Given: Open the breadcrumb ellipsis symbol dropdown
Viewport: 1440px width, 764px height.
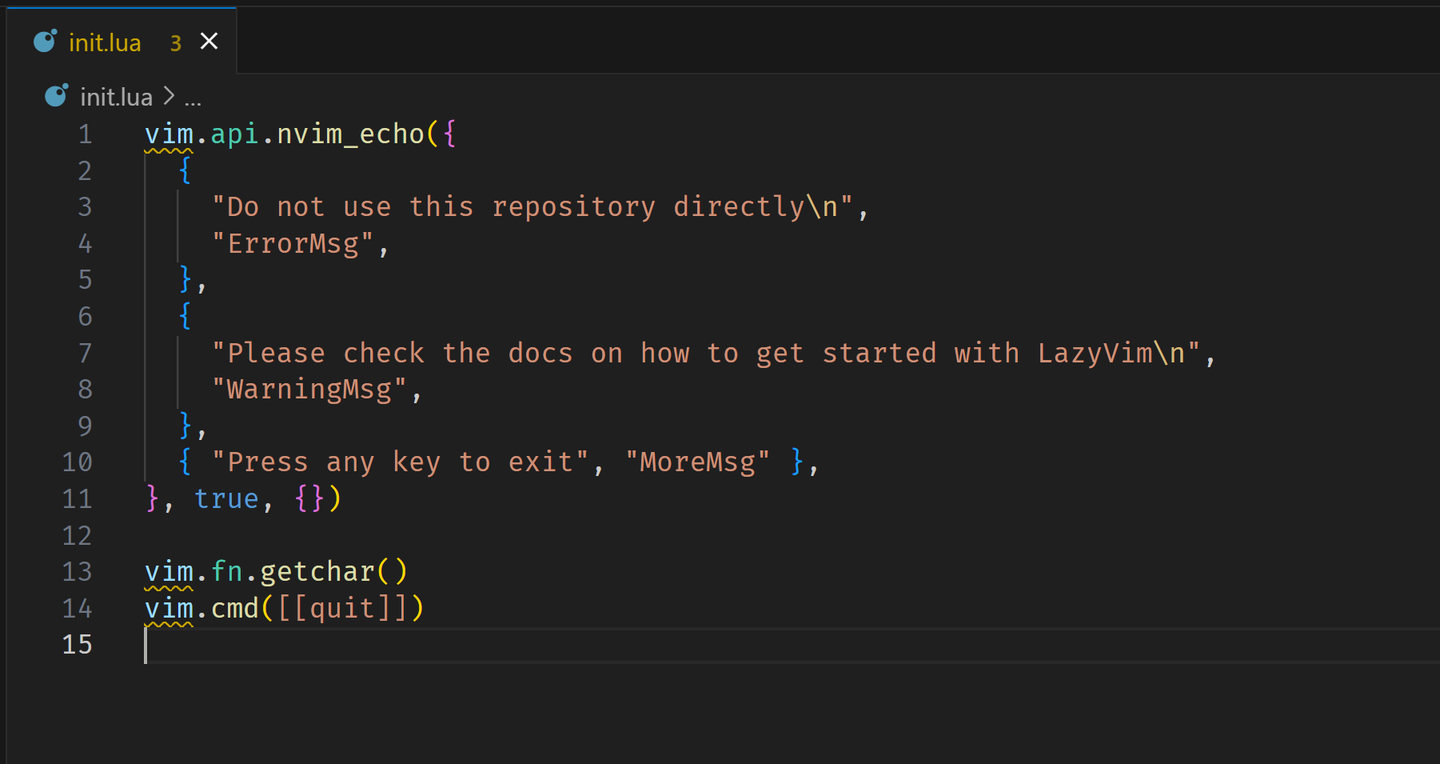Looking at the screenshot, I should click(x=193, y=97).
